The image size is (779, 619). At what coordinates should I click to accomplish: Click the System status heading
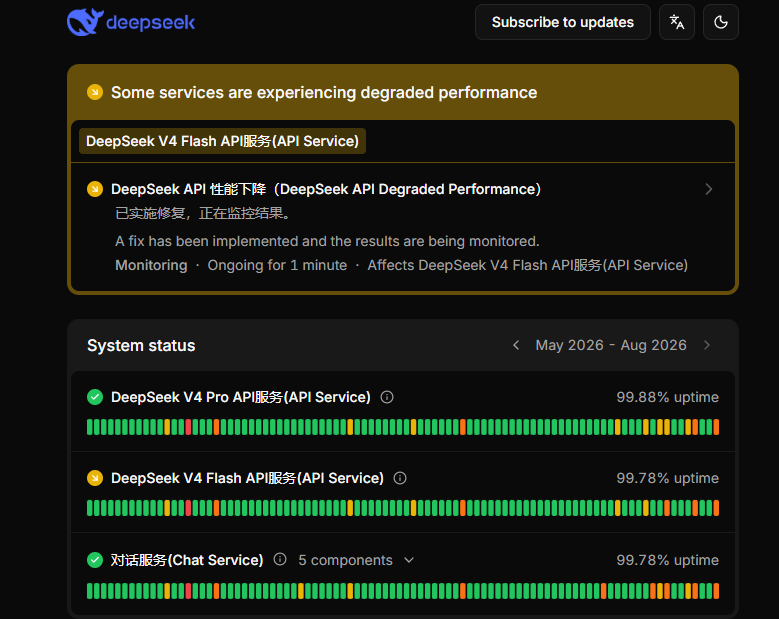click(x=141, y=345)
